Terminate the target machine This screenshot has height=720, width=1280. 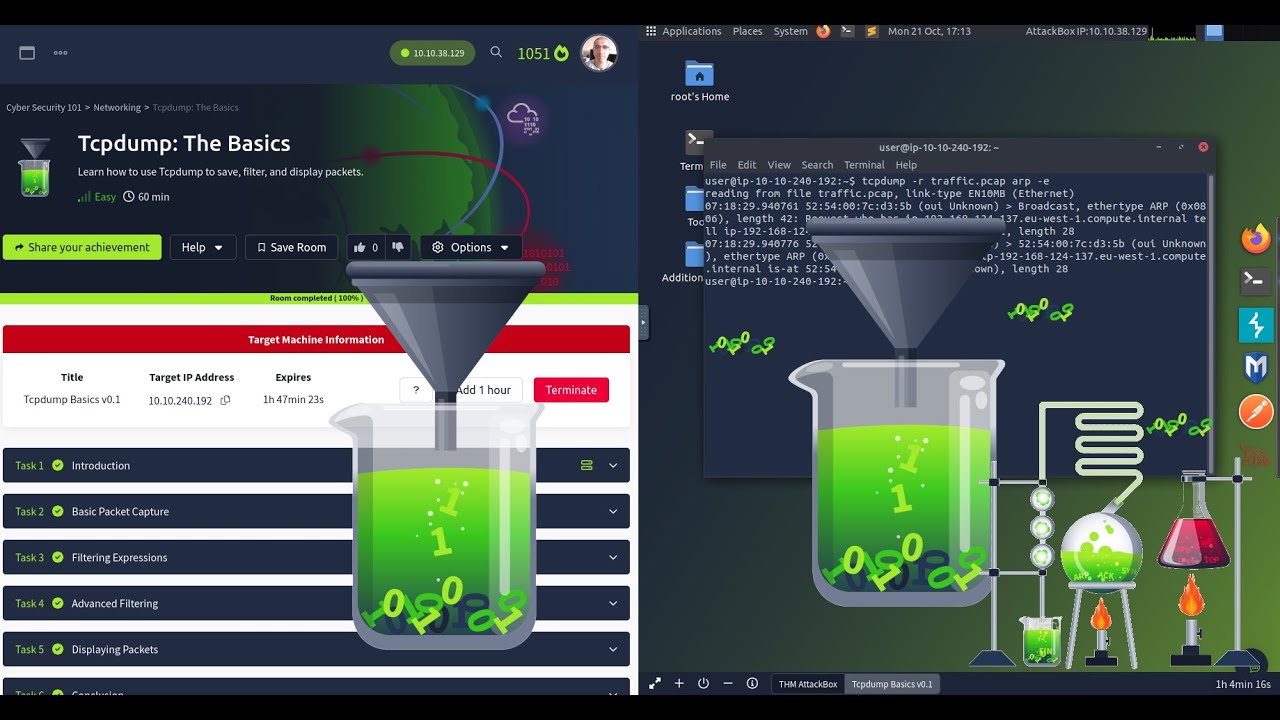pyautogui.click(x=571, y=390)
